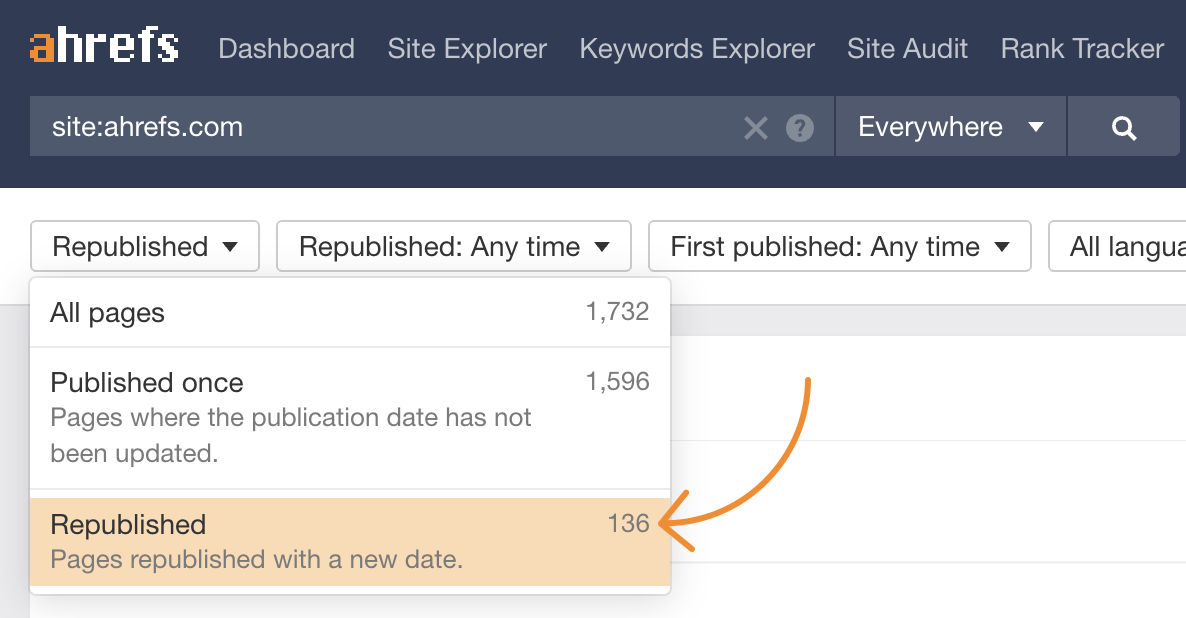Open the Republished: Any time dropdown
1186x618 pixels.
(453, 246)
